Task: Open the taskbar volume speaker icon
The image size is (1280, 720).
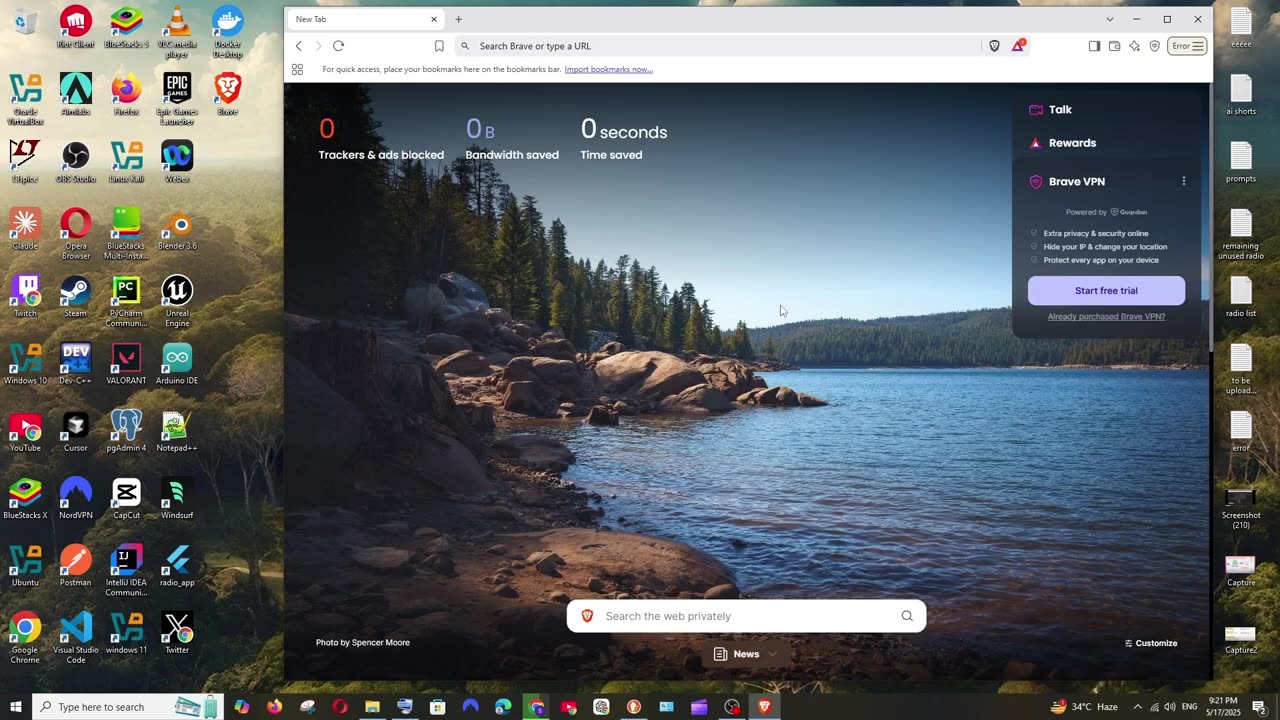Action: 1170,707
